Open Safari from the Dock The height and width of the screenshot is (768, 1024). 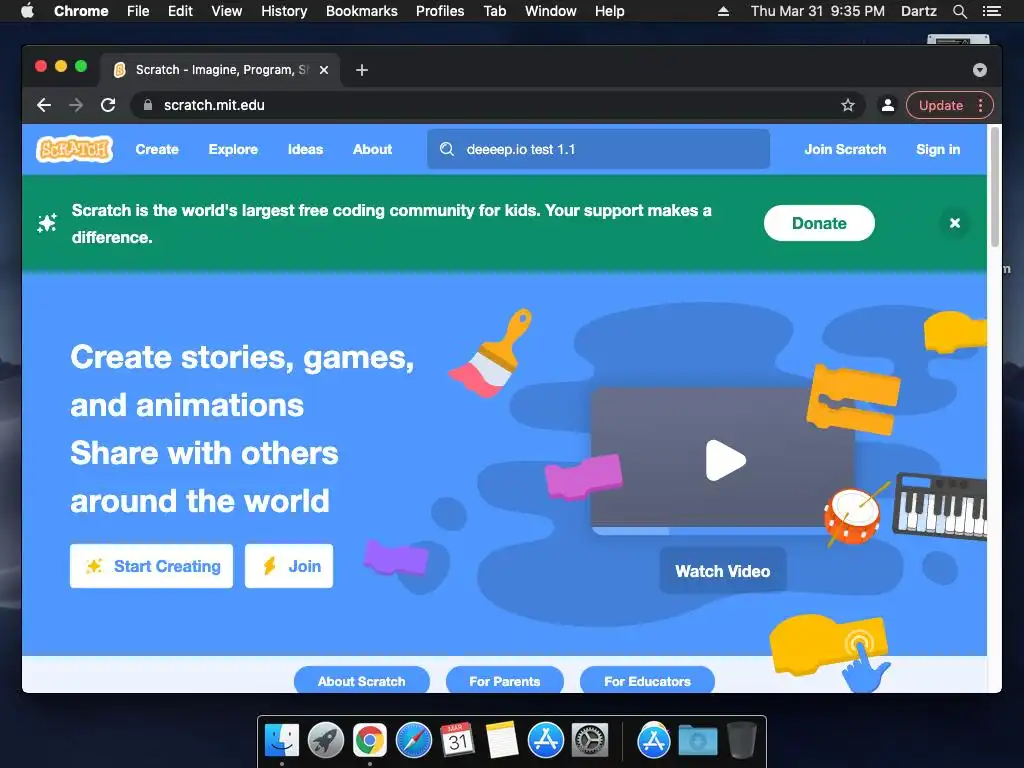413,740
